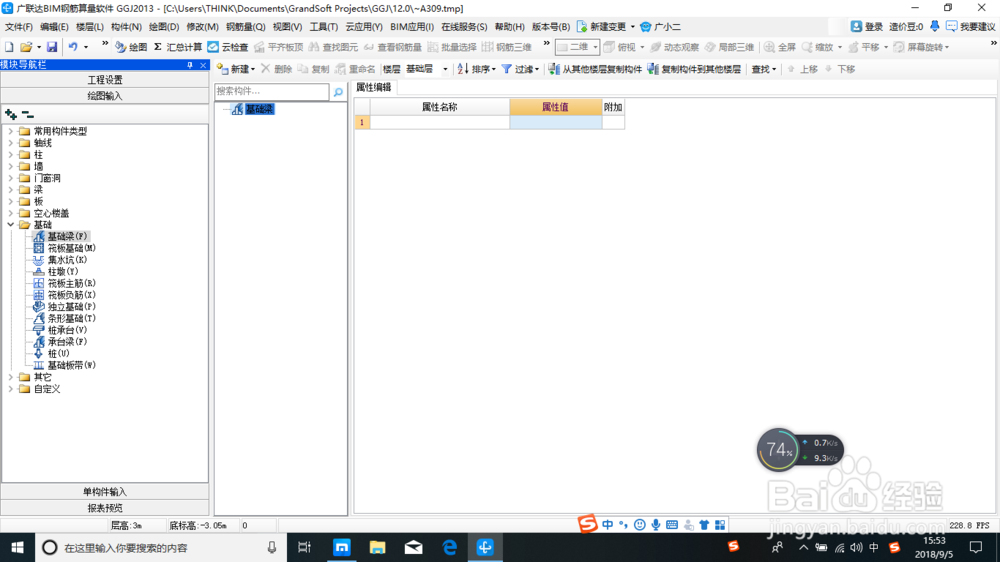Click 新建变更 button in menu bar
The image size is (1000, 562).
[x=601, y=27]
